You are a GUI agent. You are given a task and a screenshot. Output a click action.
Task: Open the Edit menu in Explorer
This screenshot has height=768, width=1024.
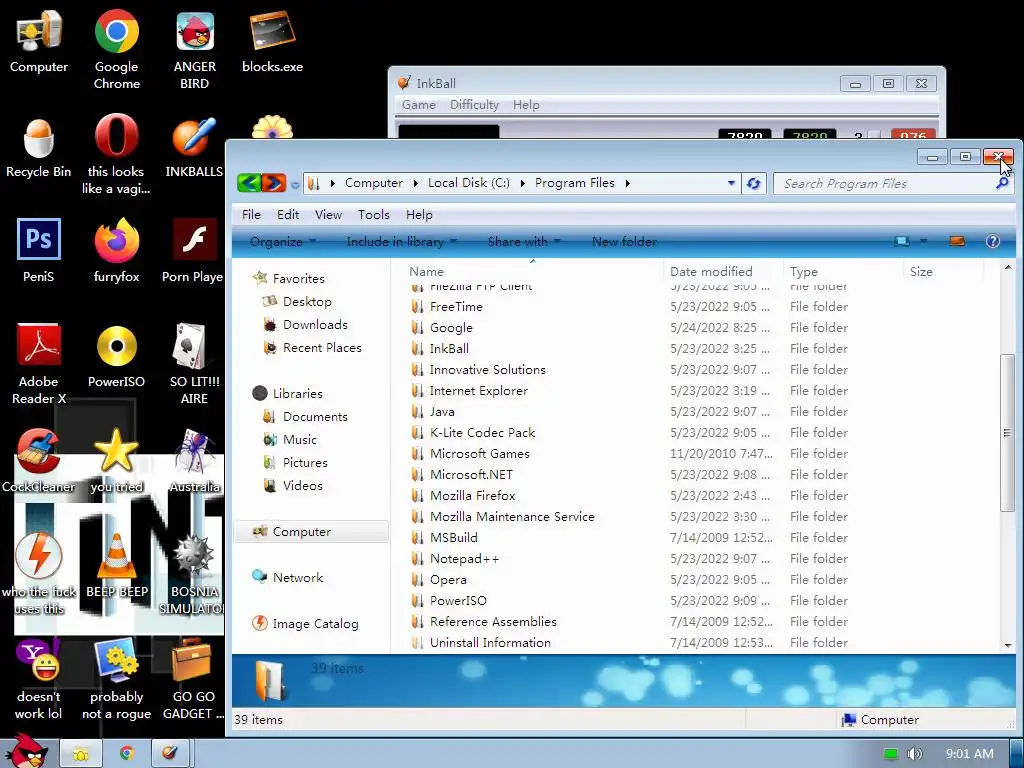[x=287, y=215]
